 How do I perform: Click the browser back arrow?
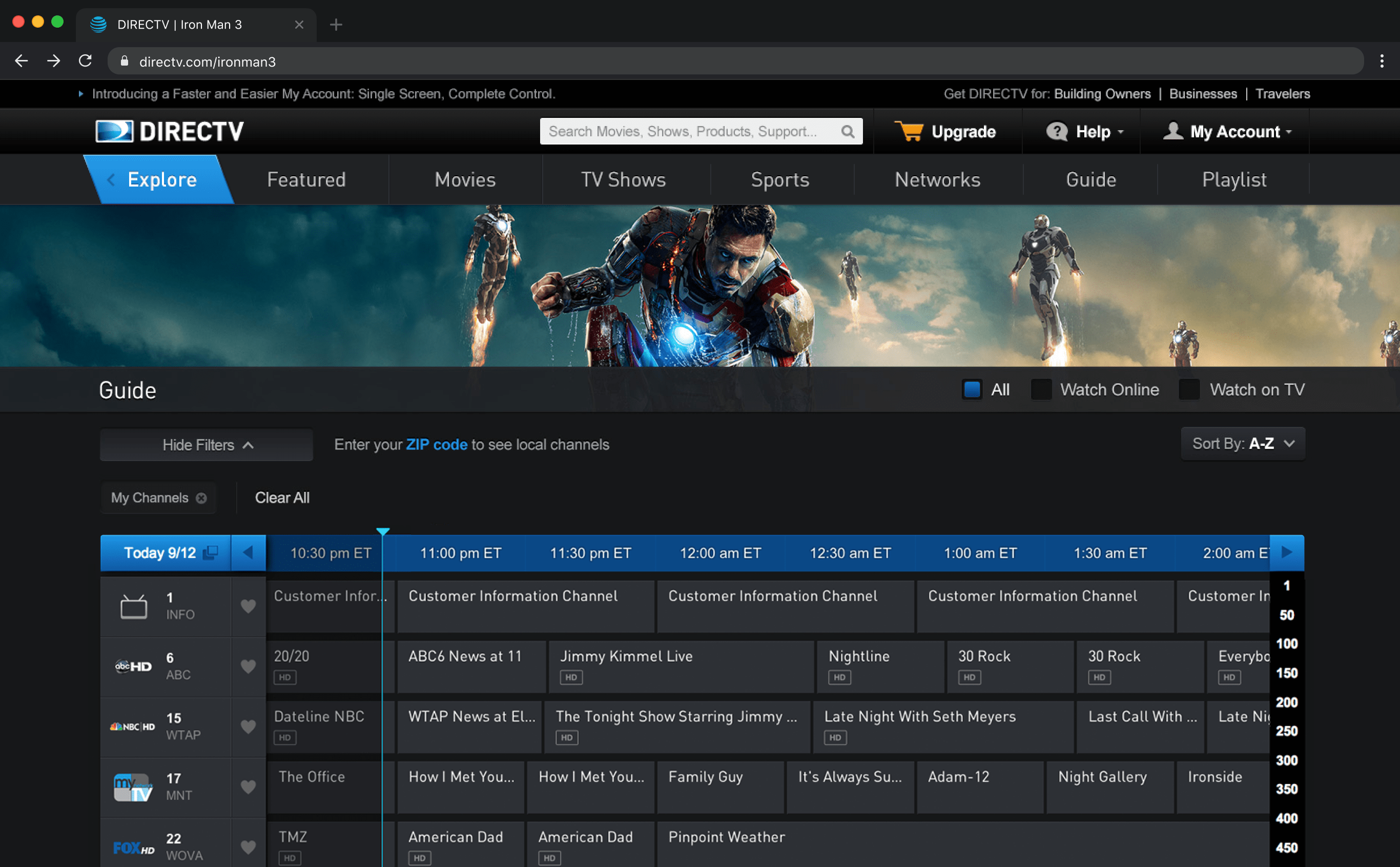pyautogui.click(x=21, y=61)
